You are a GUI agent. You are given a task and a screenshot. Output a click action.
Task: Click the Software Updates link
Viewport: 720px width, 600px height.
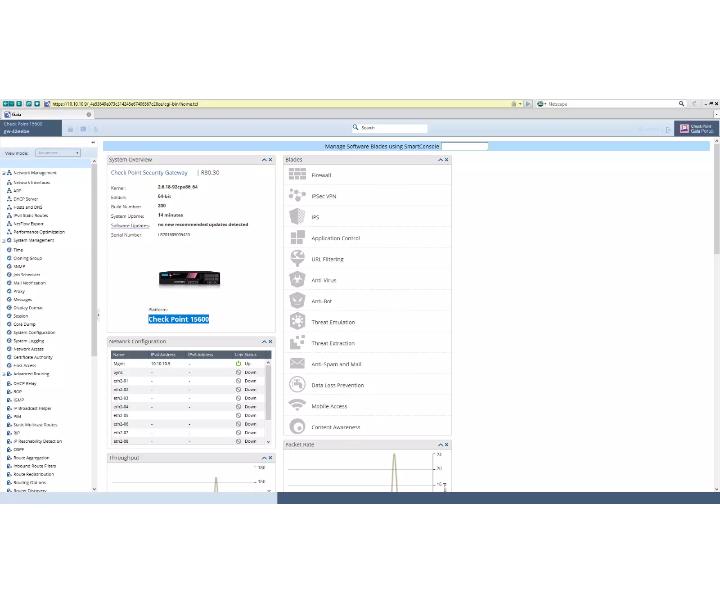tap(130, 225)
